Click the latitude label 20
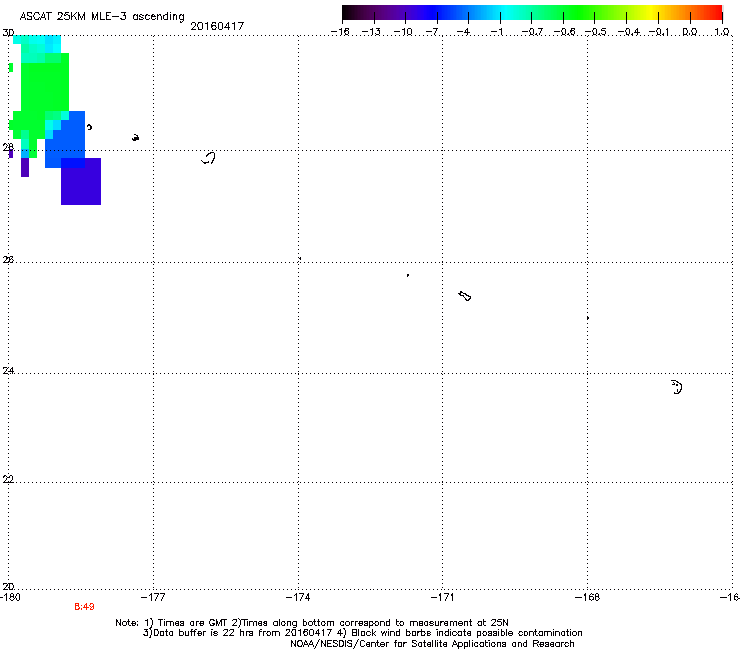Screen dimensions: 740x650 [x=8, y=586]
